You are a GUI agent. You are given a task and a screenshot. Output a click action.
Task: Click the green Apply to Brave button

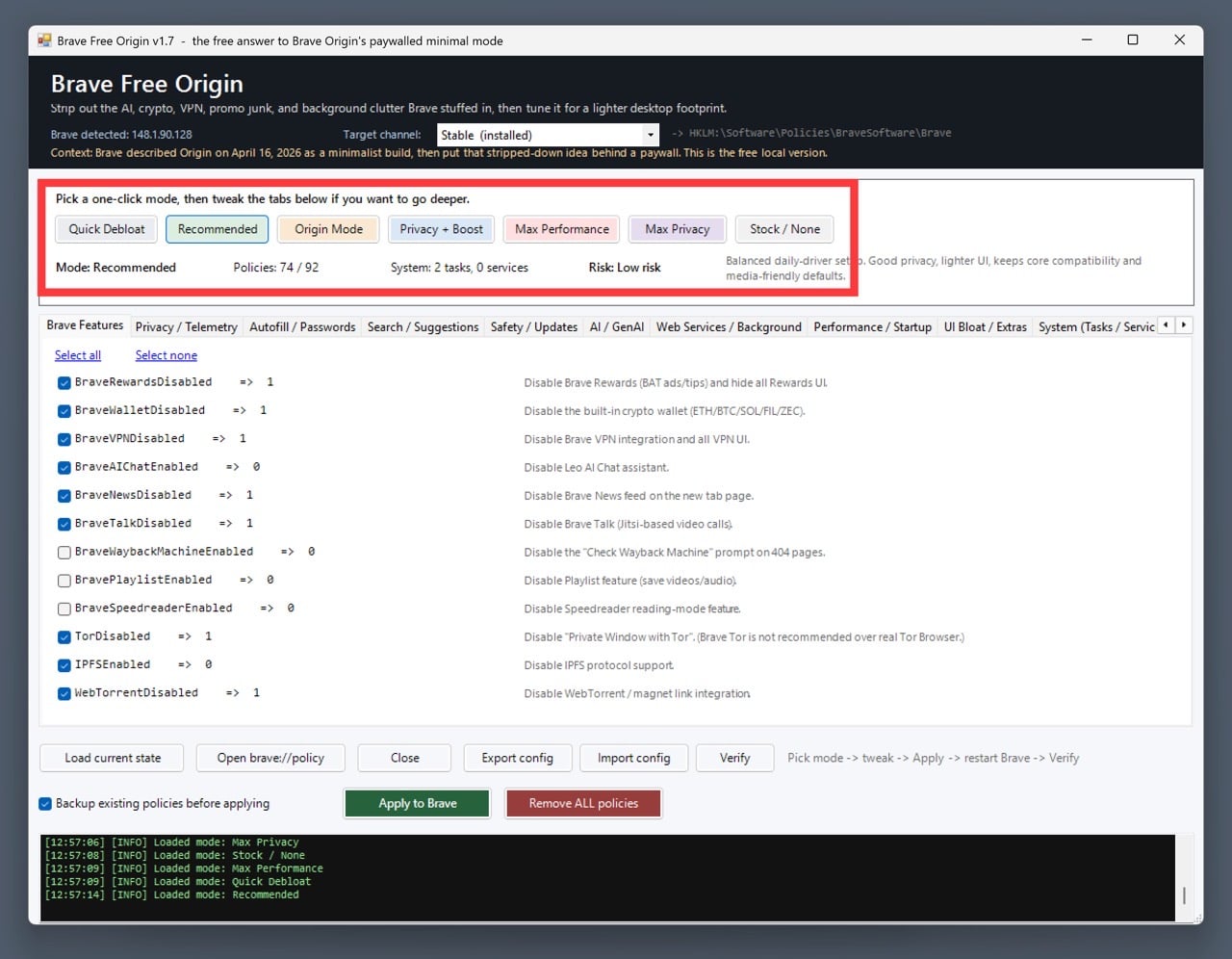pyautogui.click(x=418, y=803)
